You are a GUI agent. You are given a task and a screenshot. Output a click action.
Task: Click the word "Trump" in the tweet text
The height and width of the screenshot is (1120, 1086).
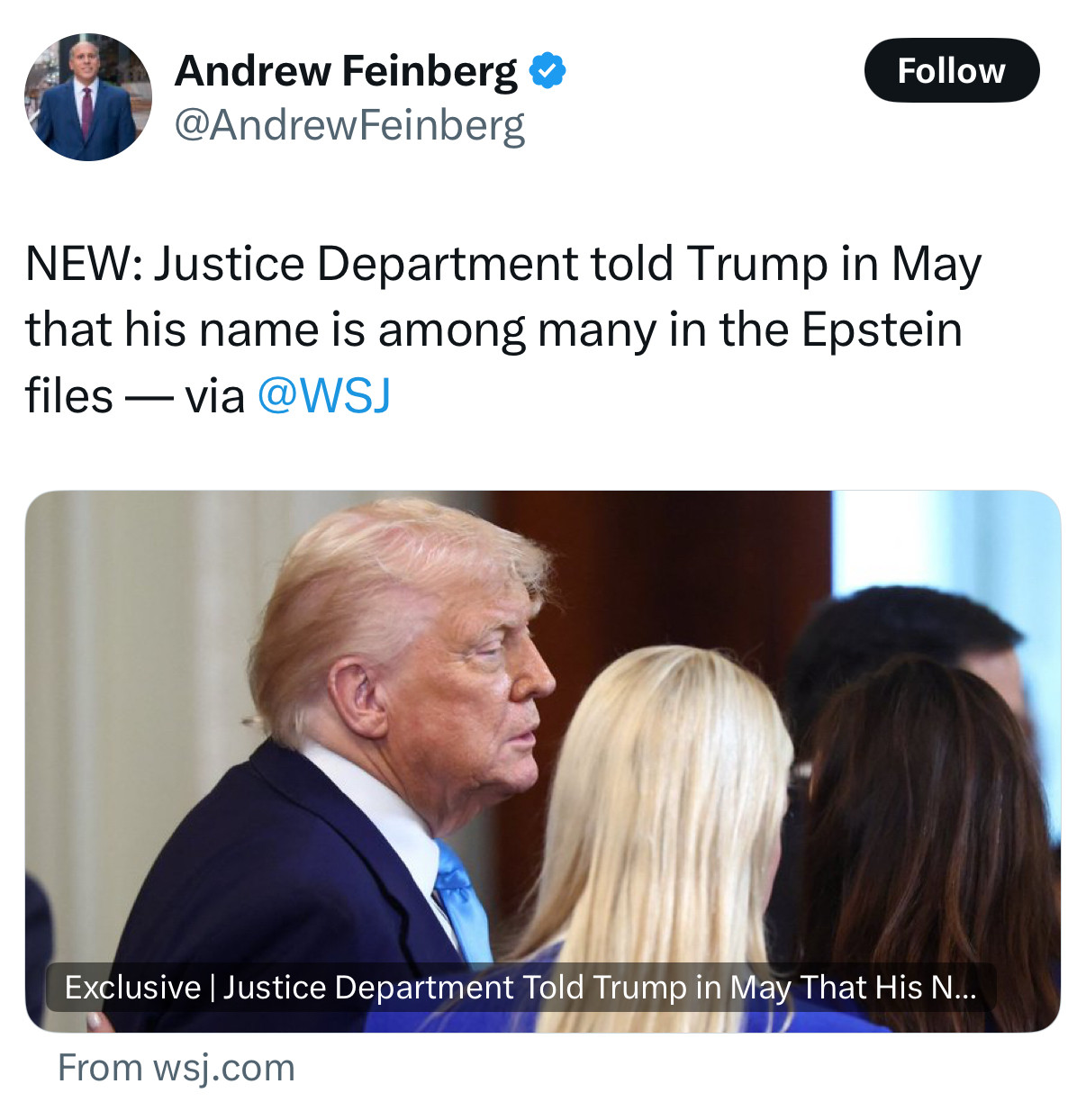(756, 265)
